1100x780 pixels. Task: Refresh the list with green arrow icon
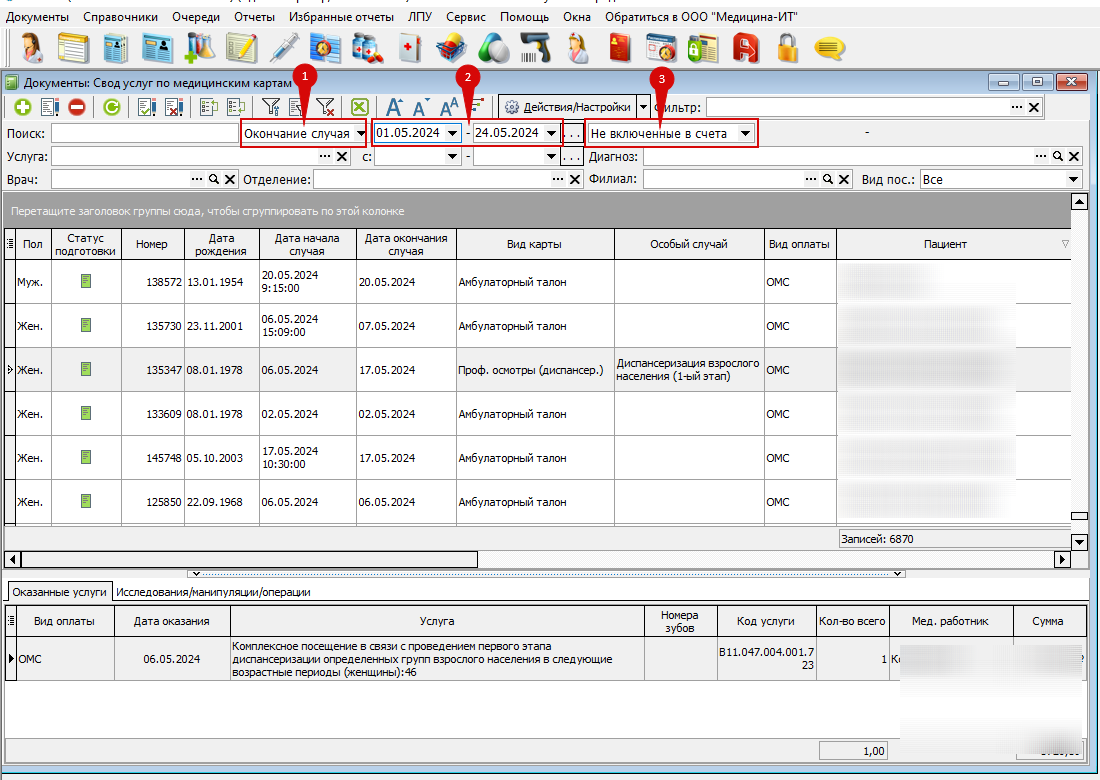(112, 107)
